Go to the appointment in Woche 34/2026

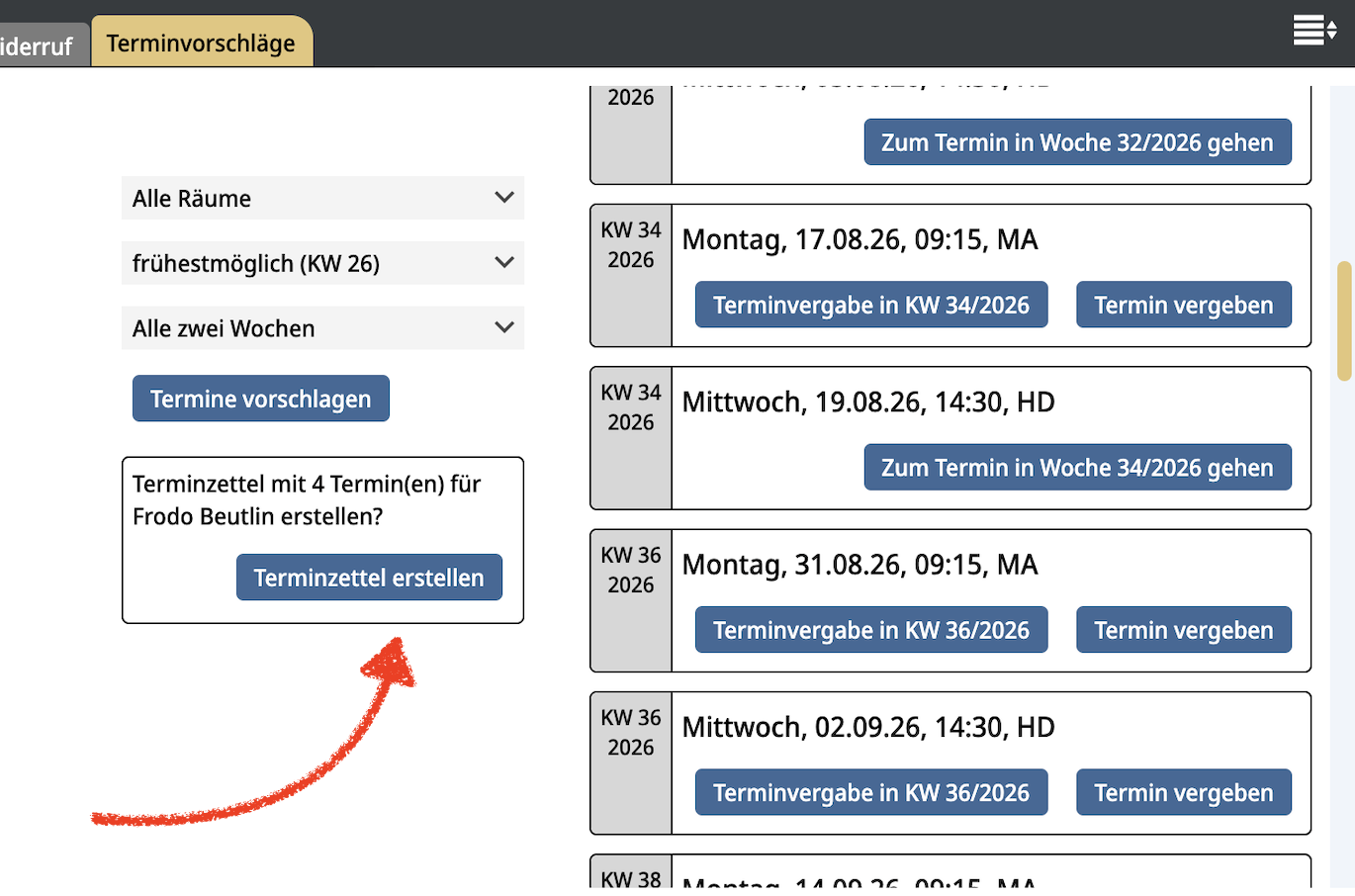tap(1077, 467)
